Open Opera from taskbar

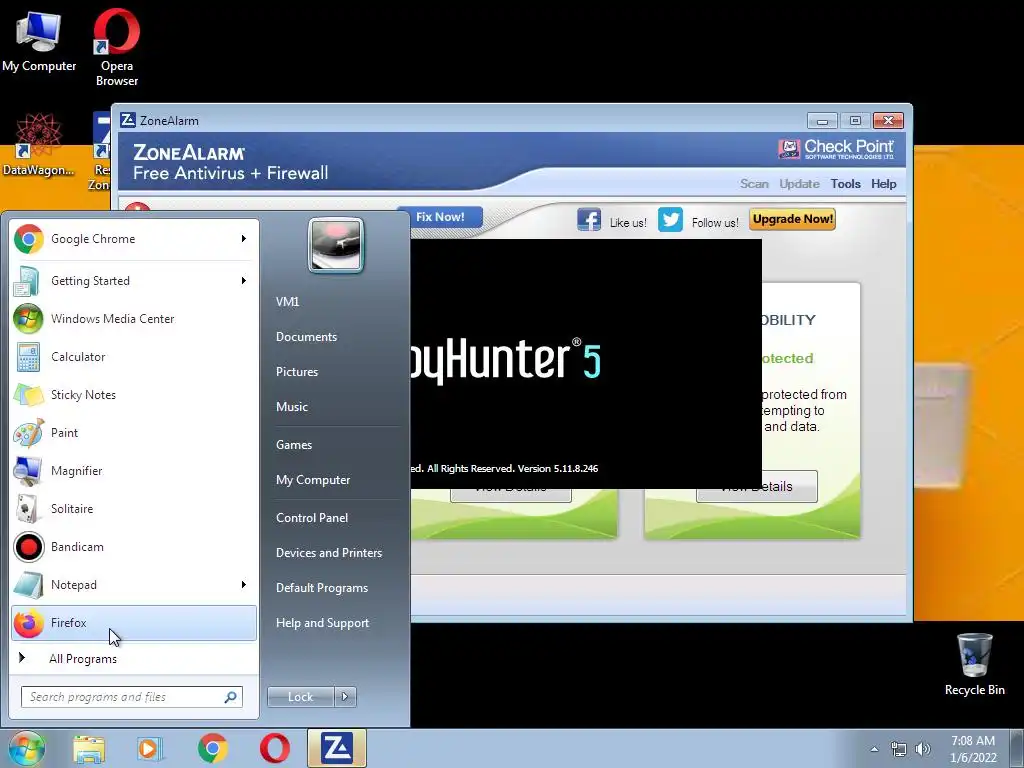click(x=275, y=748)
